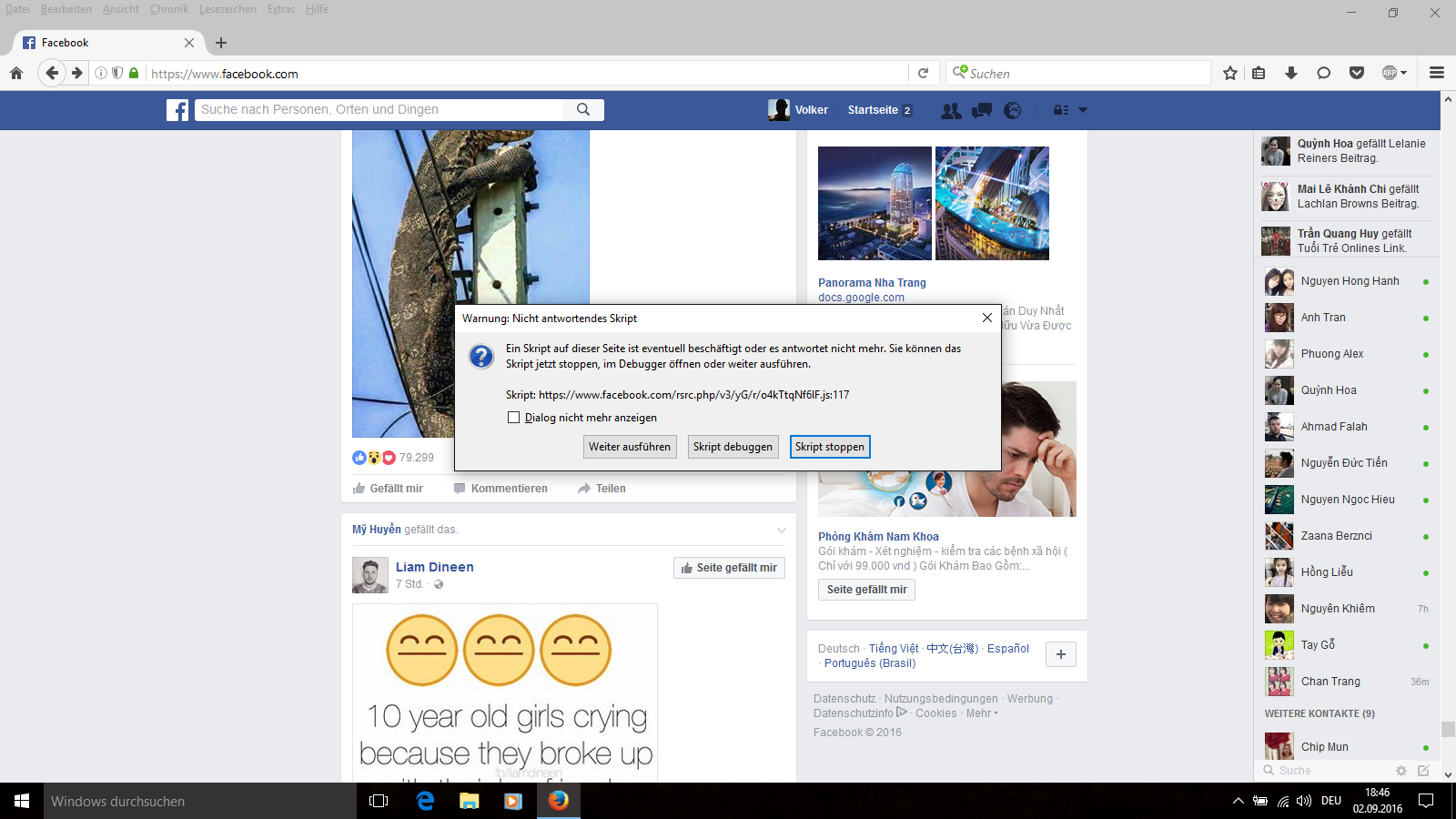
Task: Expand post options chevron near Mỹ Huyền
Action: [781, 531]
